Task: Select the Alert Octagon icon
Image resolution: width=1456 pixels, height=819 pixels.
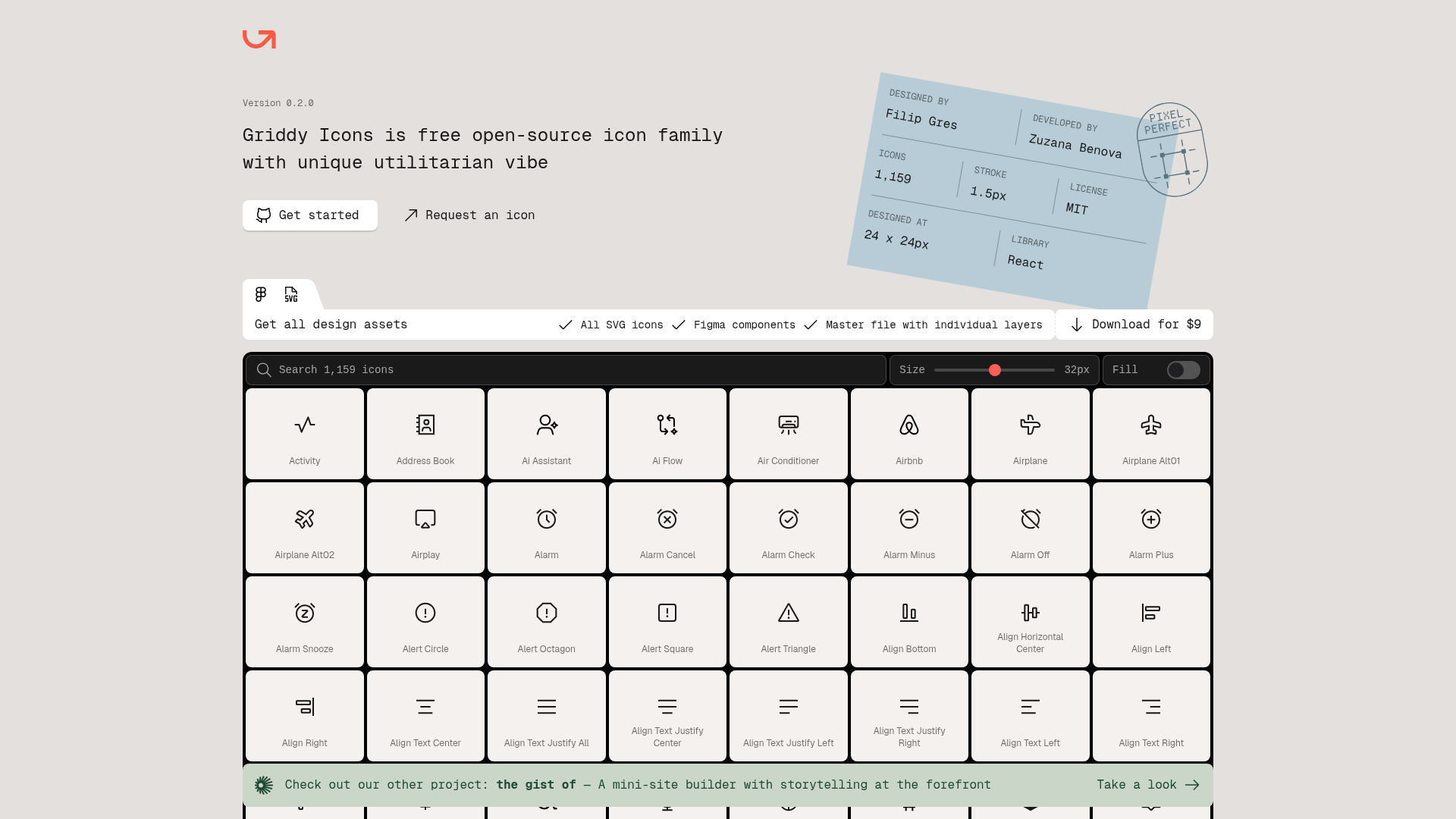Action: click(546, 622)
